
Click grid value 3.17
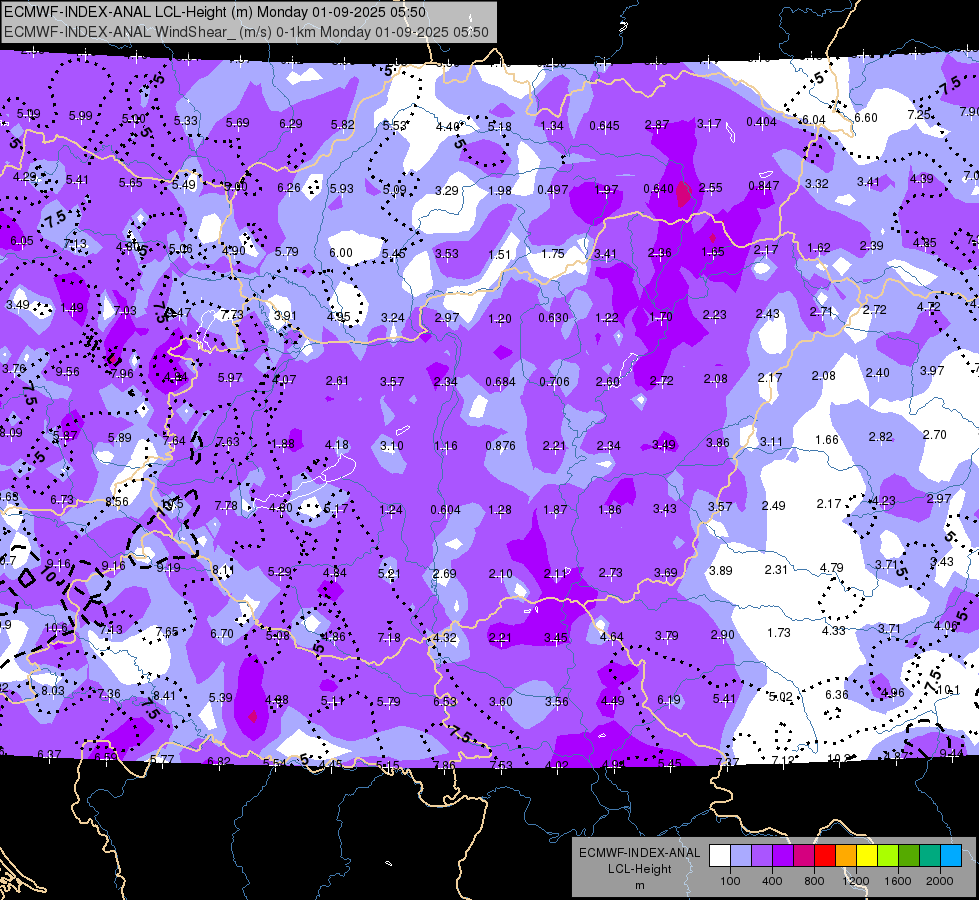click(x=709, y=124)
